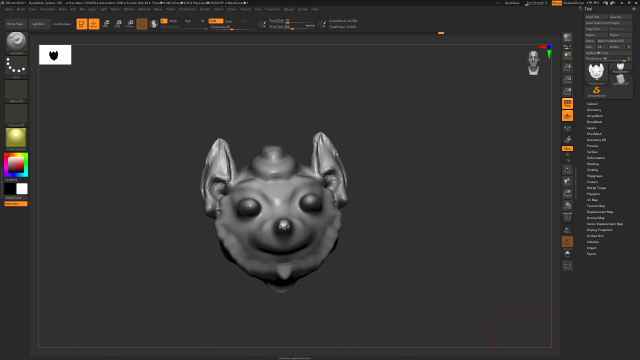Click the local symmetry transform icon

point(567,140)
